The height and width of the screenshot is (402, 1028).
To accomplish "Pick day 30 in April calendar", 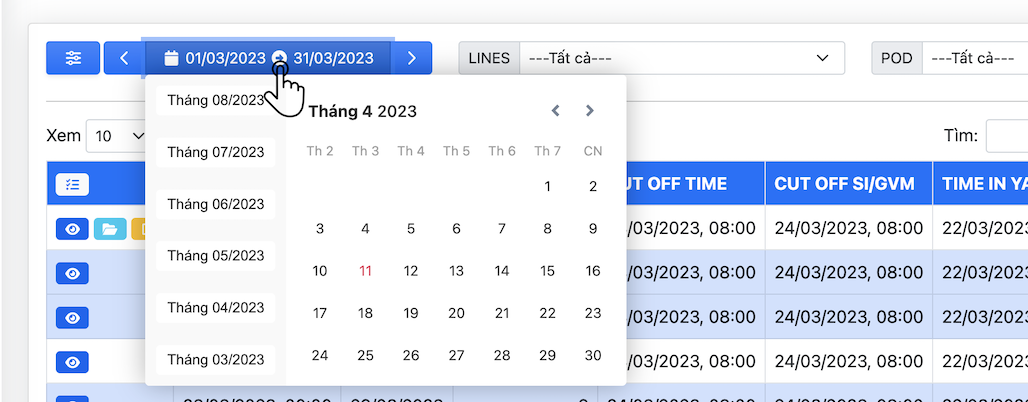I will [x=592, y=355].
